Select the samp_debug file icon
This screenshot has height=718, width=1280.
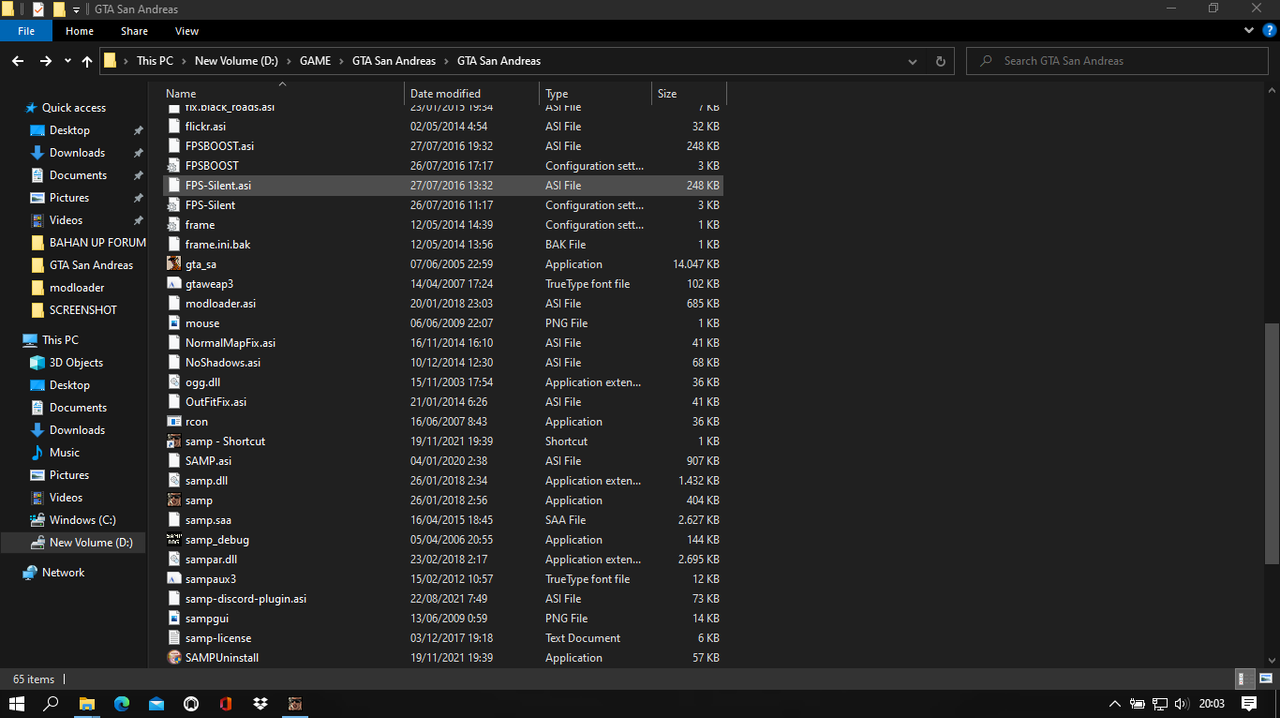click(174, 540)
